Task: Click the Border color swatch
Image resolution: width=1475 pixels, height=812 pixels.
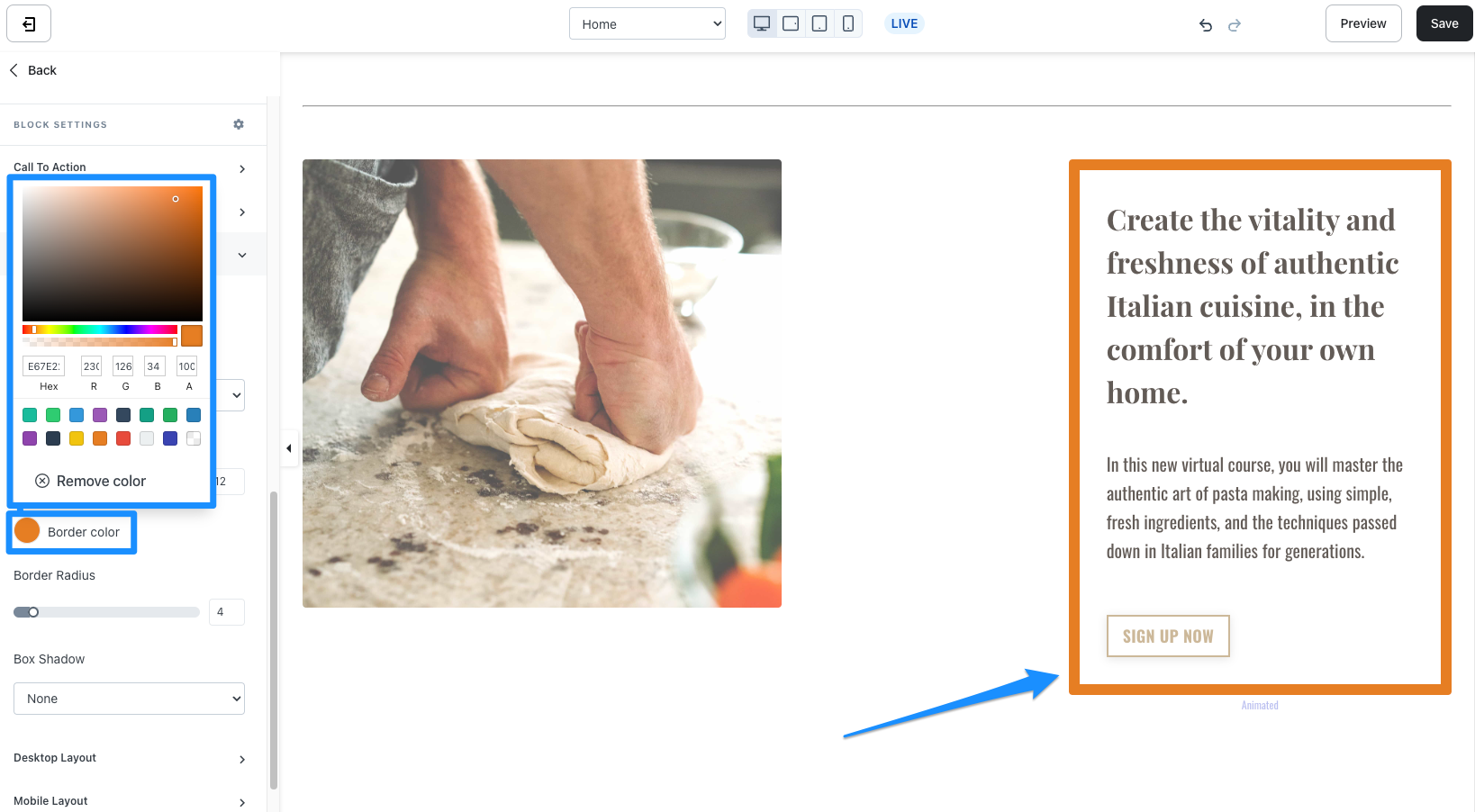Action: tap(27, 531)
